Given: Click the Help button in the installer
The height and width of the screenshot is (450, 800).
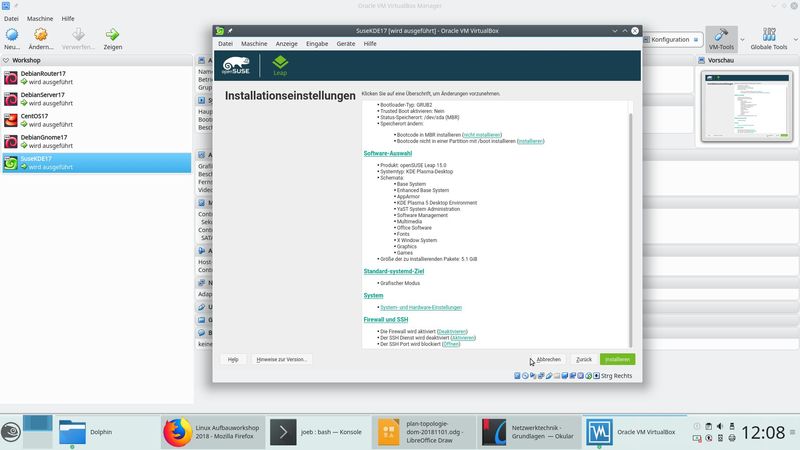Looking at the screenshot, I should click(x=233, y=359).
